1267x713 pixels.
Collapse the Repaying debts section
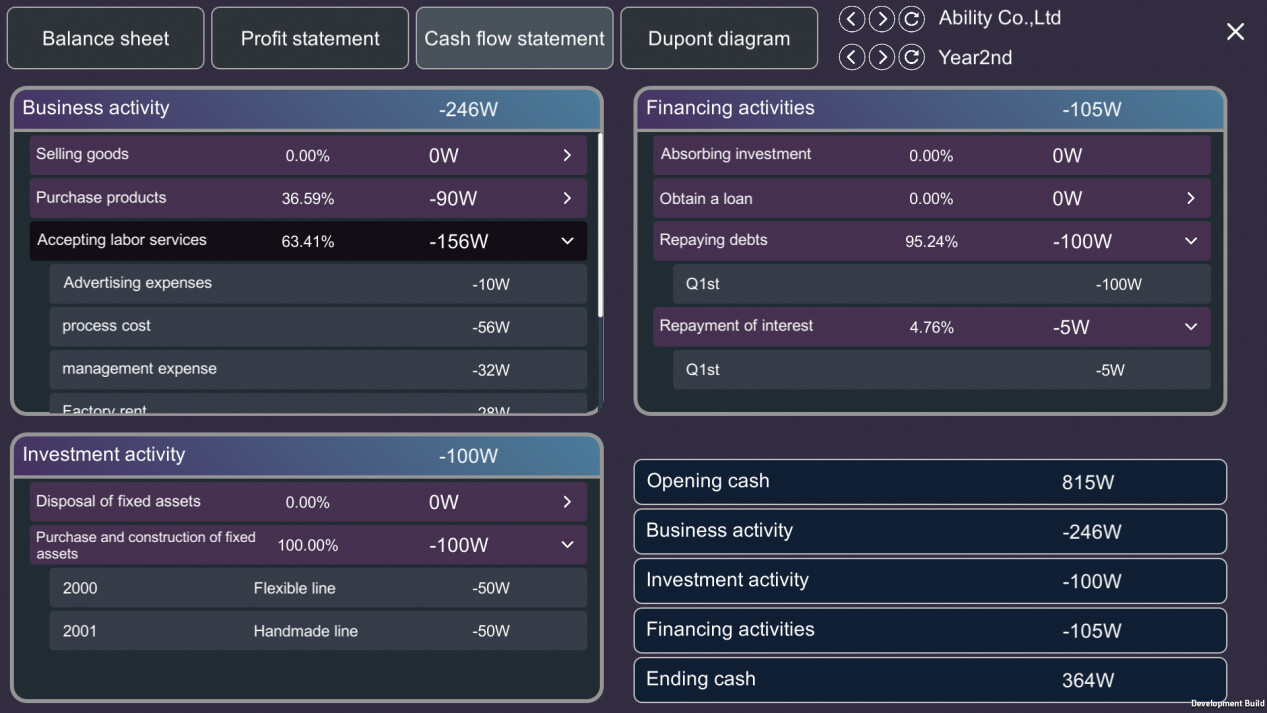pyautogui.click(x=1190, y=241)
